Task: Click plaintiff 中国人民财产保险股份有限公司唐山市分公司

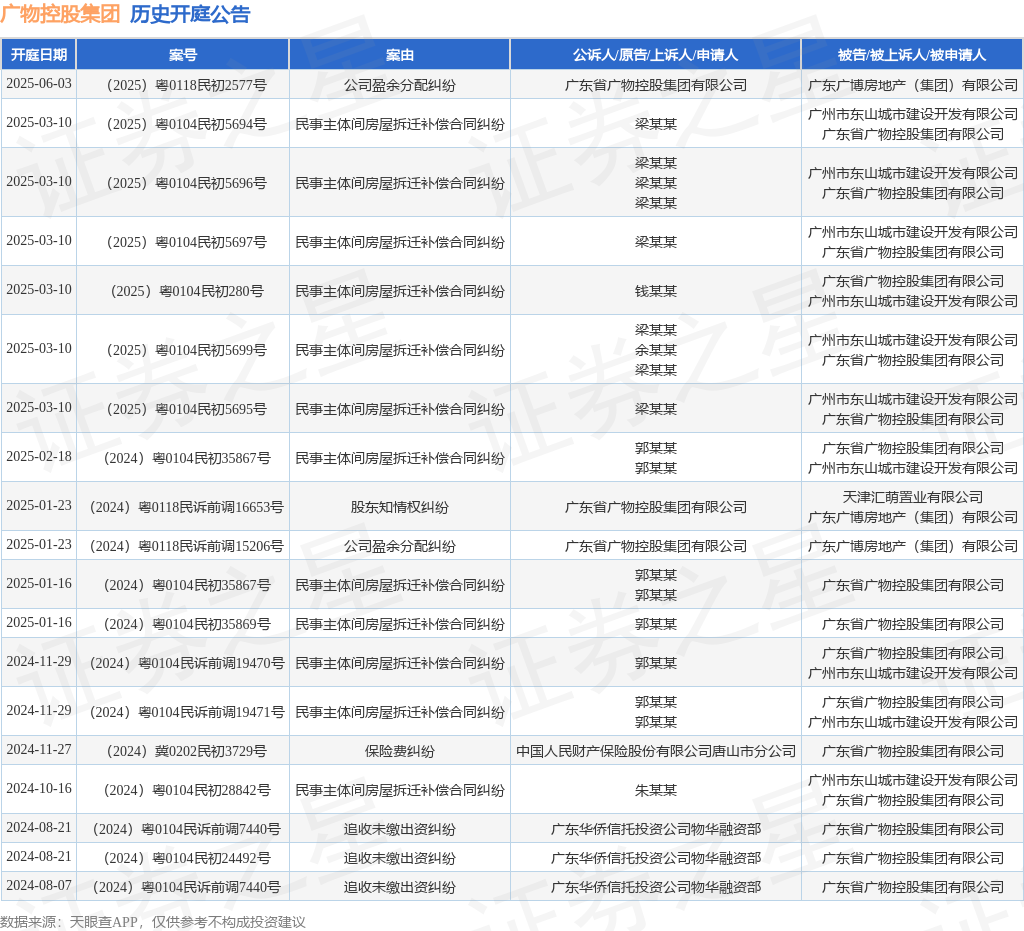Action: point(656,751)
